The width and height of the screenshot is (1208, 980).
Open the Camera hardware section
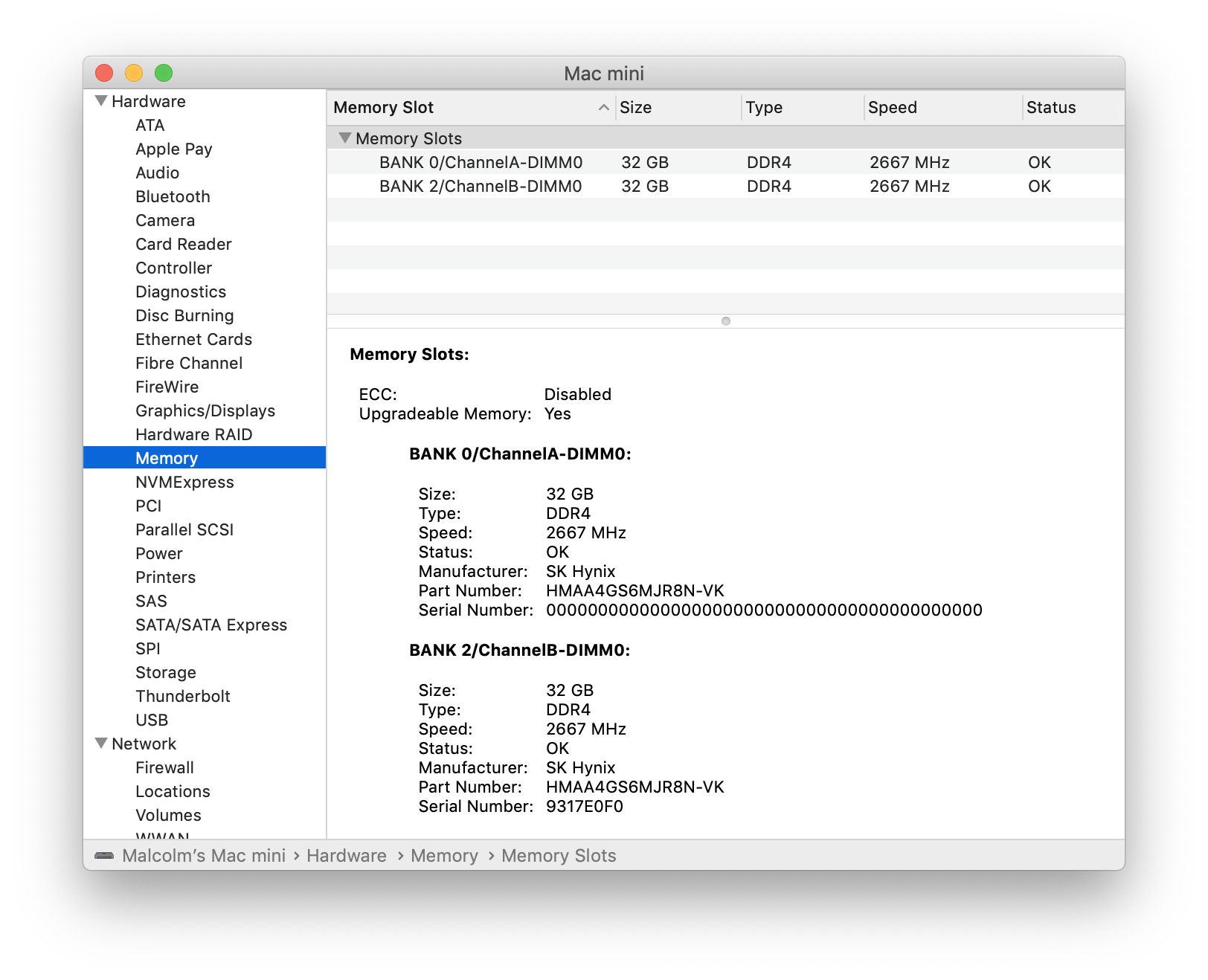click(164, 220)
